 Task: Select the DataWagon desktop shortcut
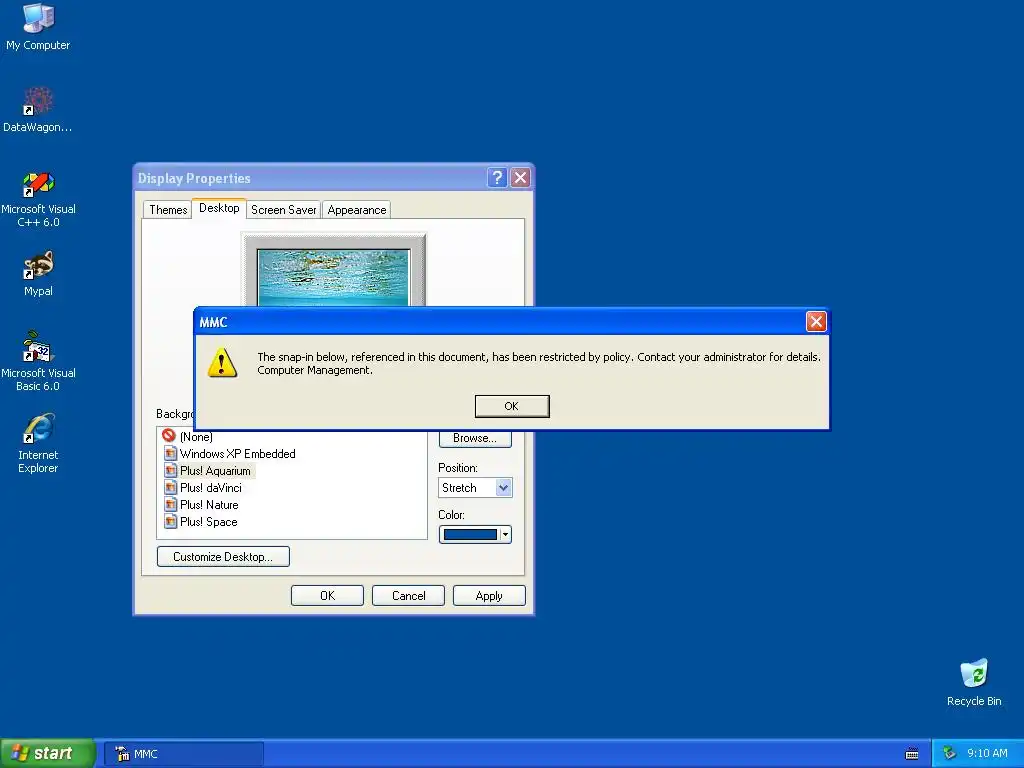(38, 110)
